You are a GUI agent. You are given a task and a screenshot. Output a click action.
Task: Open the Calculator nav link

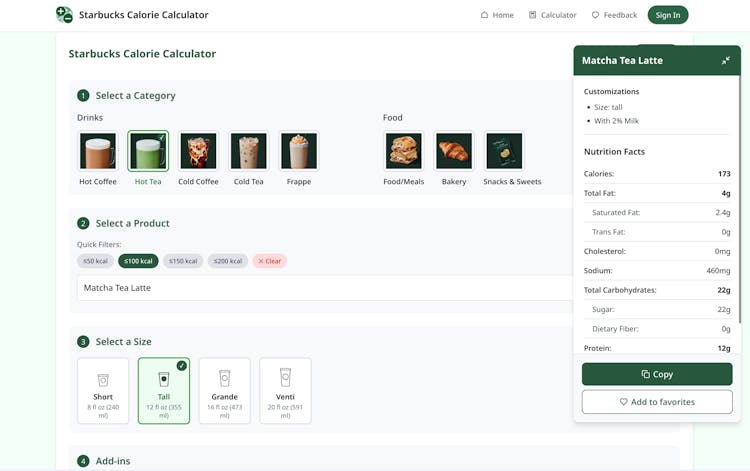[552, 15]
